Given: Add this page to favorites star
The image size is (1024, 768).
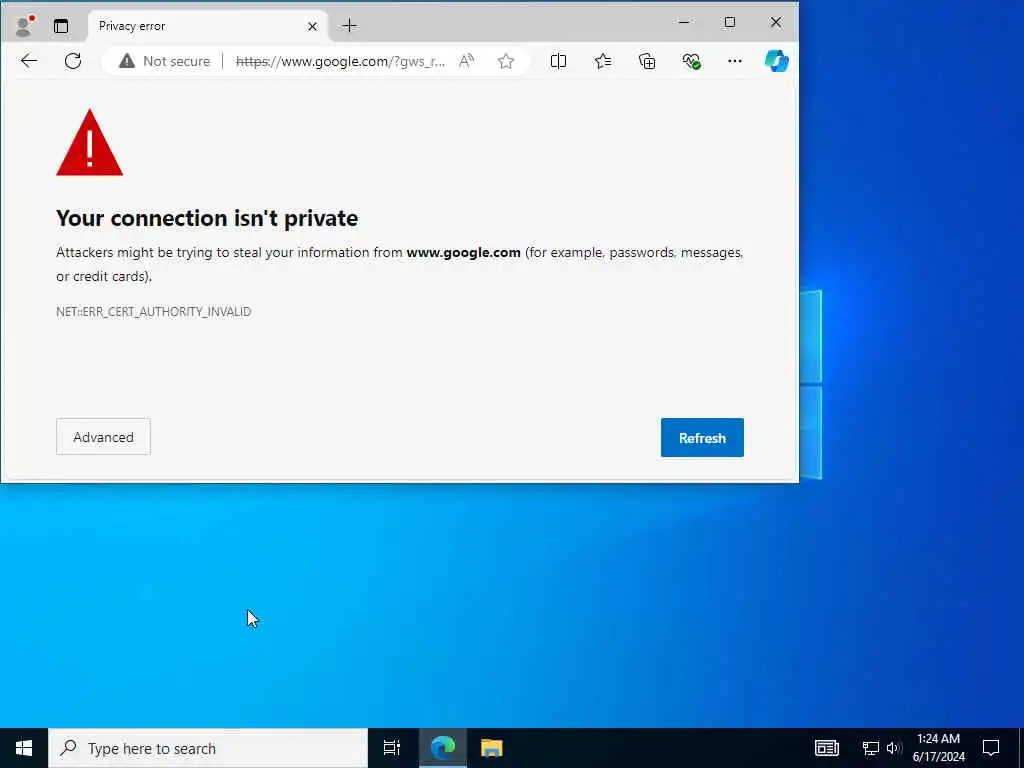Looking at the screenshot, I should coord(505,61).
